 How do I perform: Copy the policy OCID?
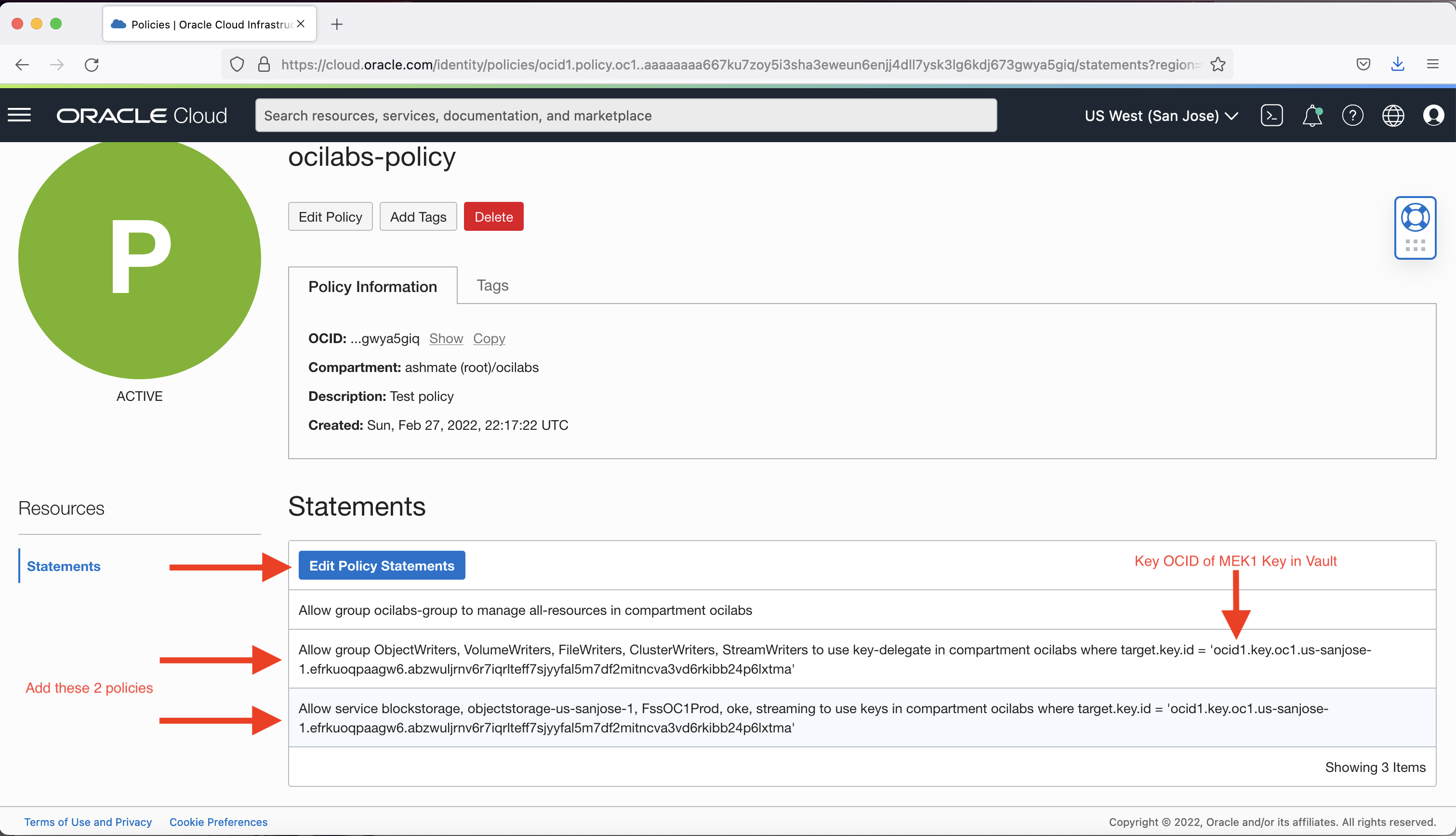(x=489, y=338)
